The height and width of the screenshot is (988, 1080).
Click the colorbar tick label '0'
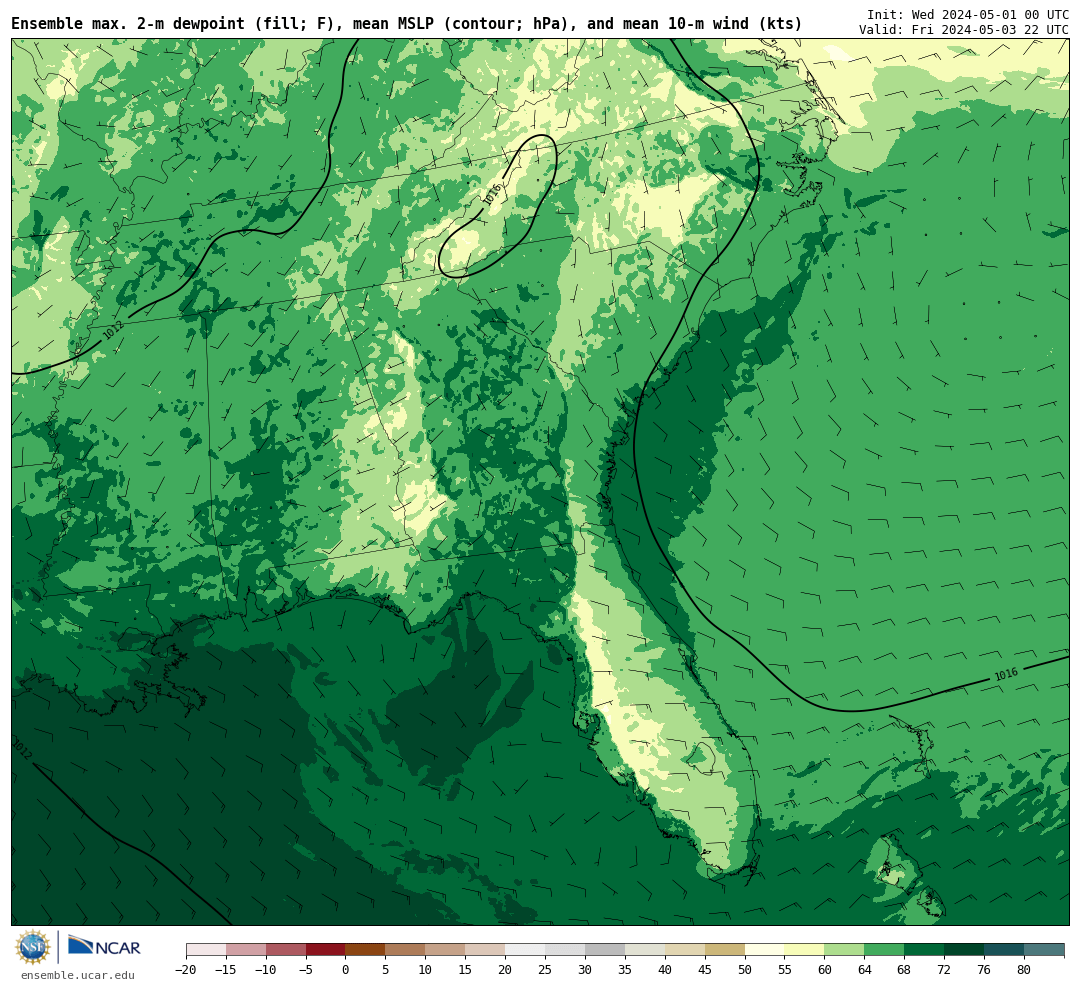(x=346, y=970)
